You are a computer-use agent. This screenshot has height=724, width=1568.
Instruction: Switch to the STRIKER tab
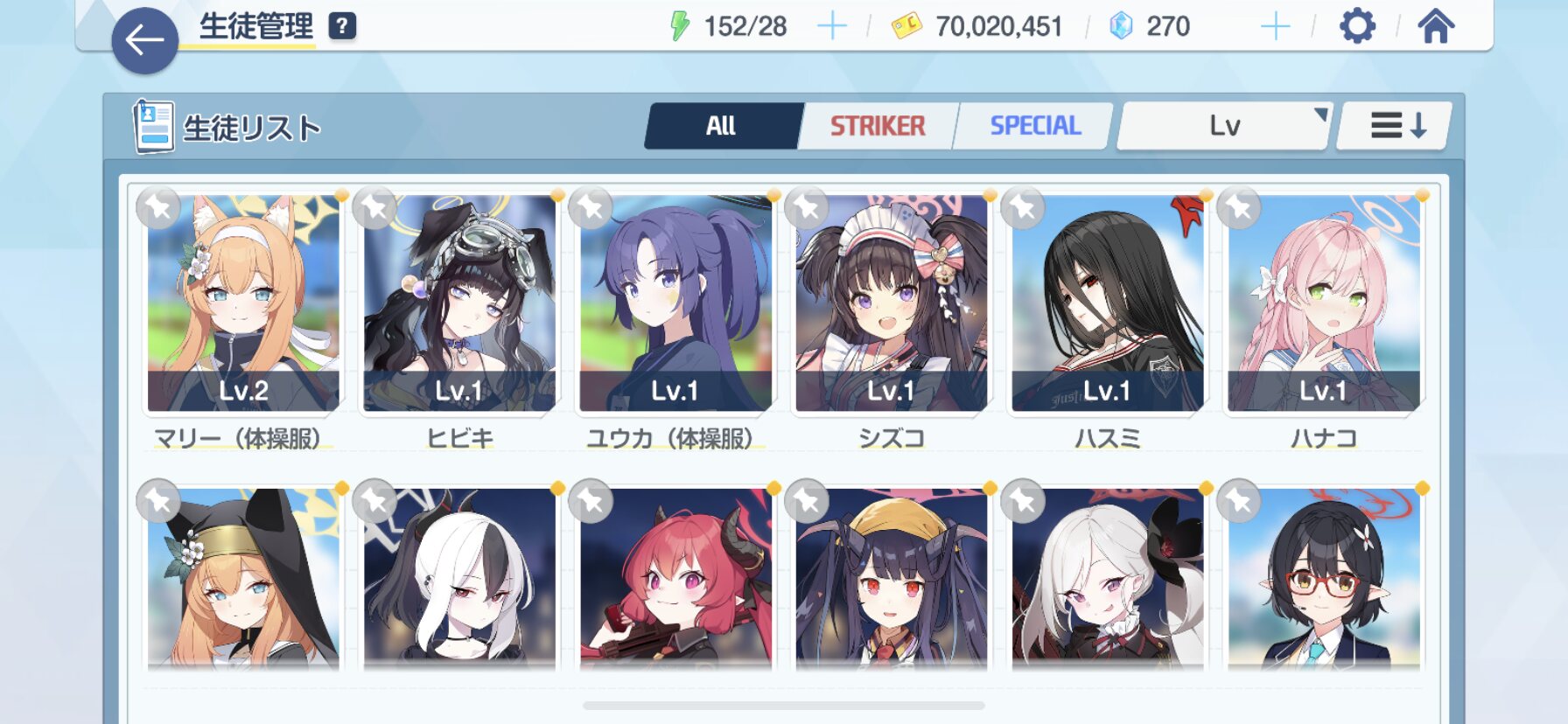click(x=878, y=126)
